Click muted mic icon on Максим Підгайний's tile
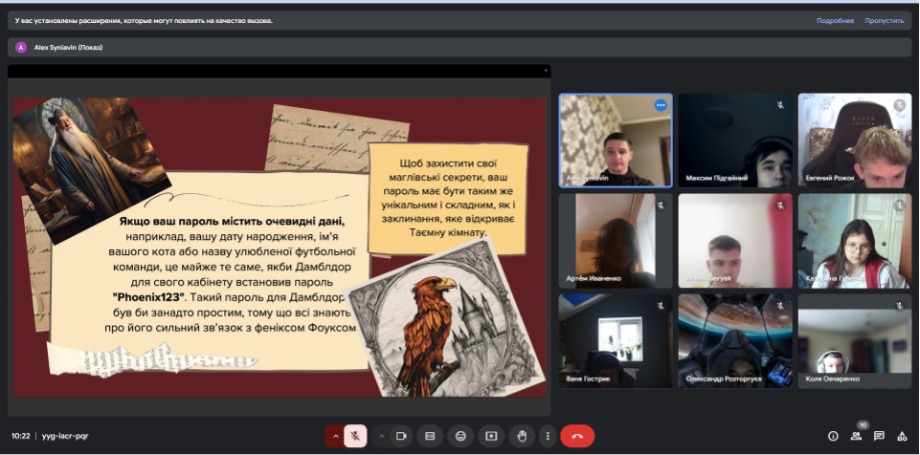Viewport: 920px width, 455px height. click(x=780, y=105)
